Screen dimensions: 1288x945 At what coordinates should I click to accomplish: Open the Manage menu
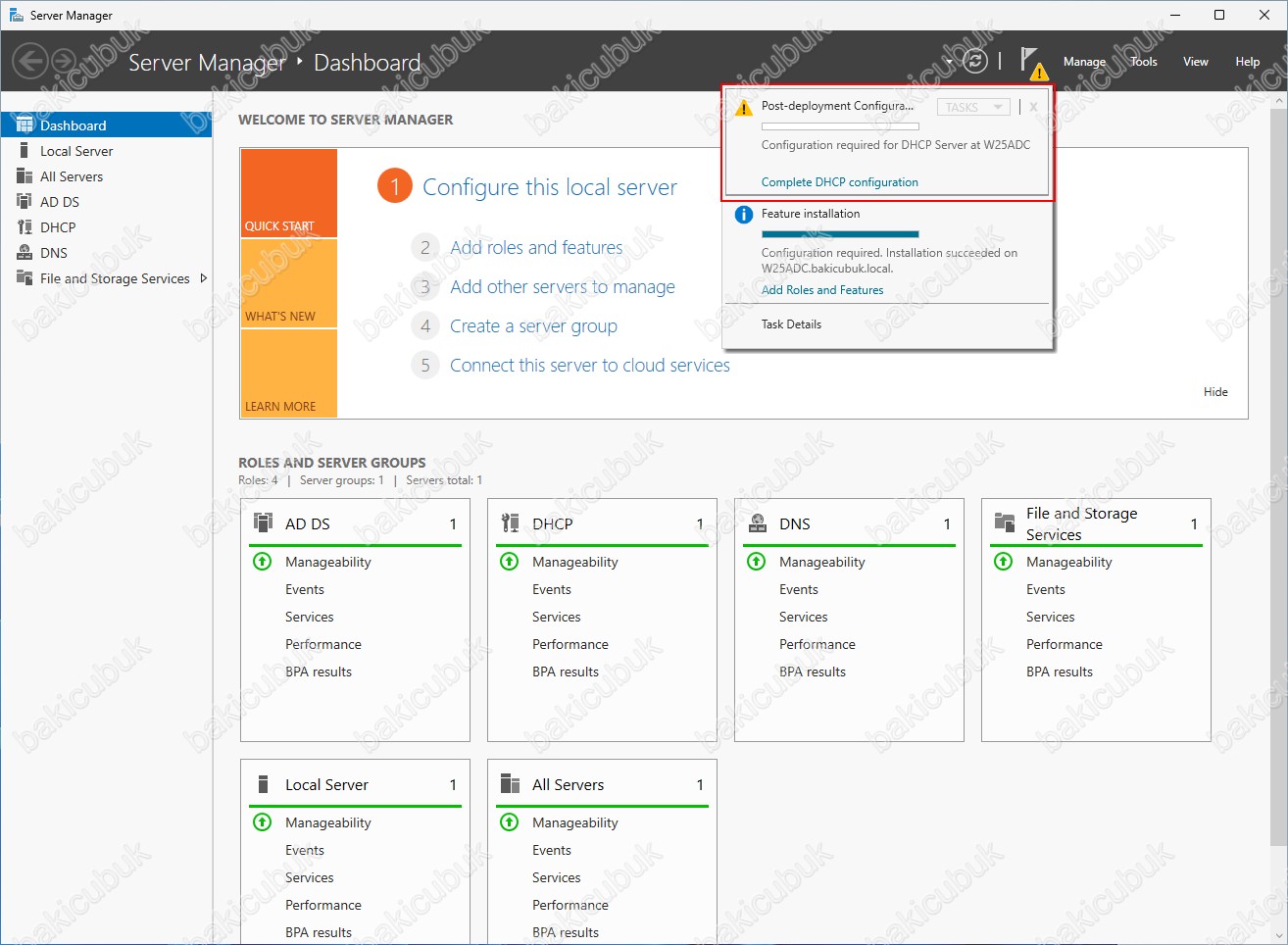[x=1084, y=62]
